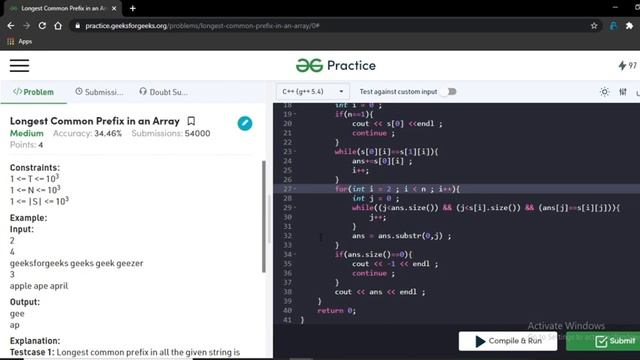Open the browser home page icon

point(58,26)
